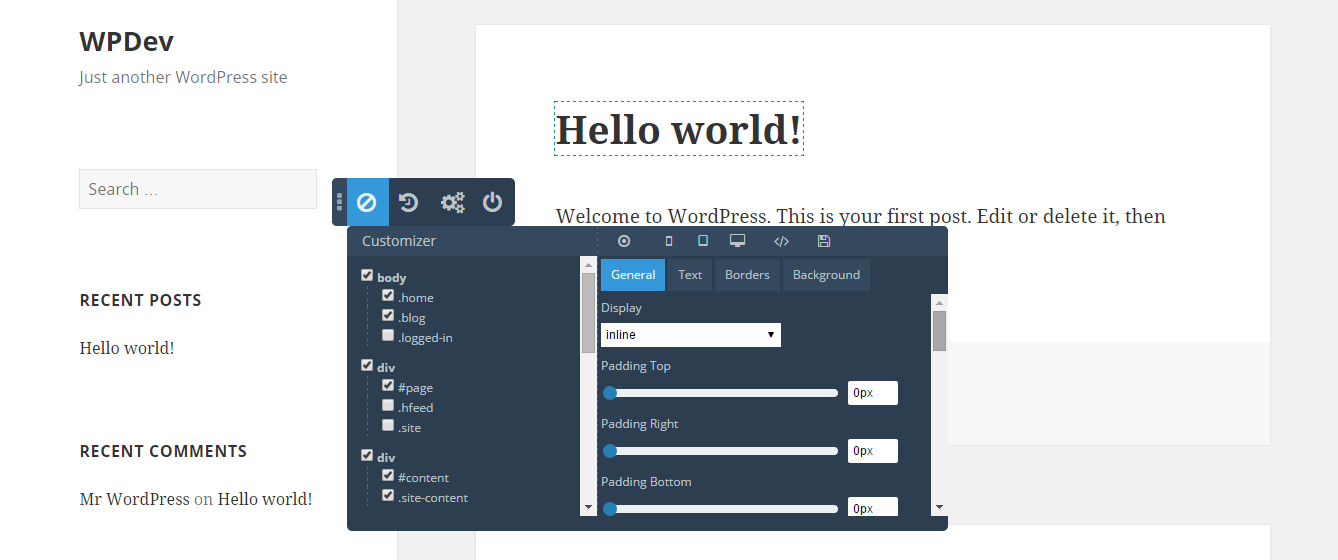Click the Padding Top slider handle
Screen dimensions: 1338x560
click(610, 393)
